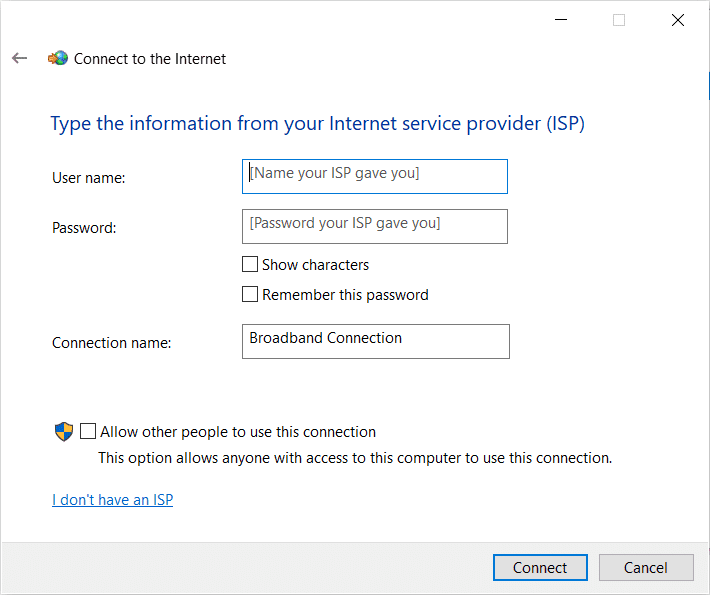This screenshot has height=595, width=710.
Task: Open the "I don't have an ISP" link
Action: [112, 500]
